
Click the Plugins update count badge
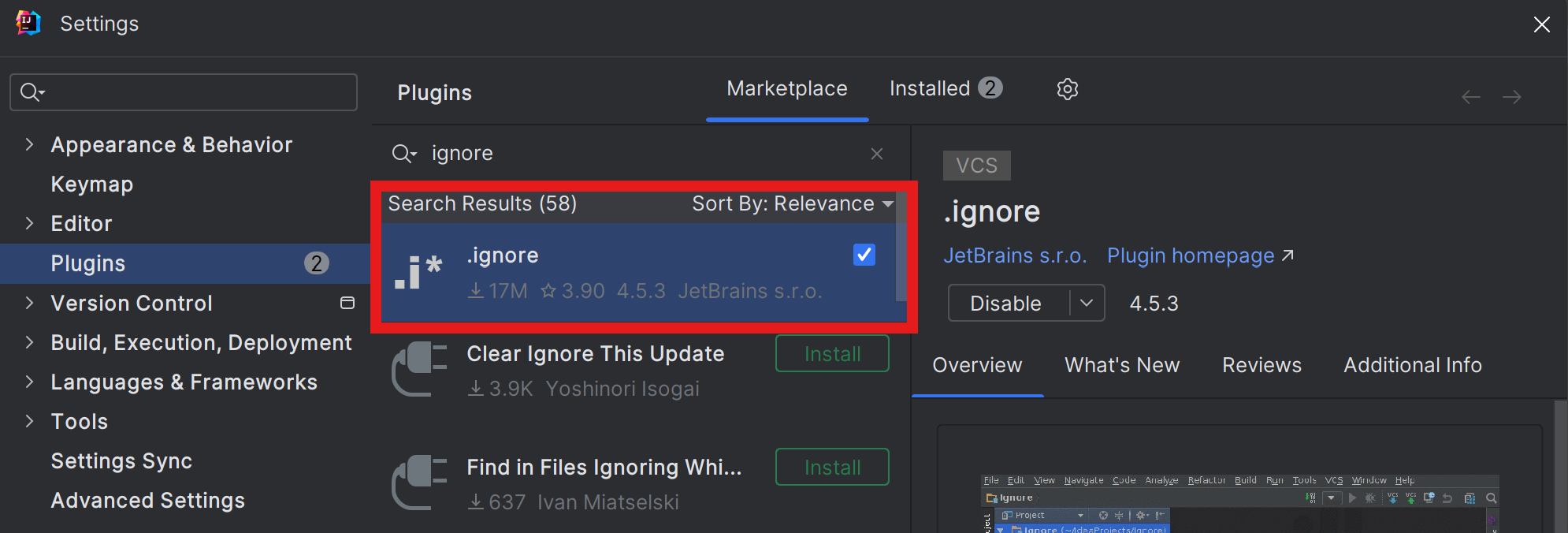click(317, 263)
